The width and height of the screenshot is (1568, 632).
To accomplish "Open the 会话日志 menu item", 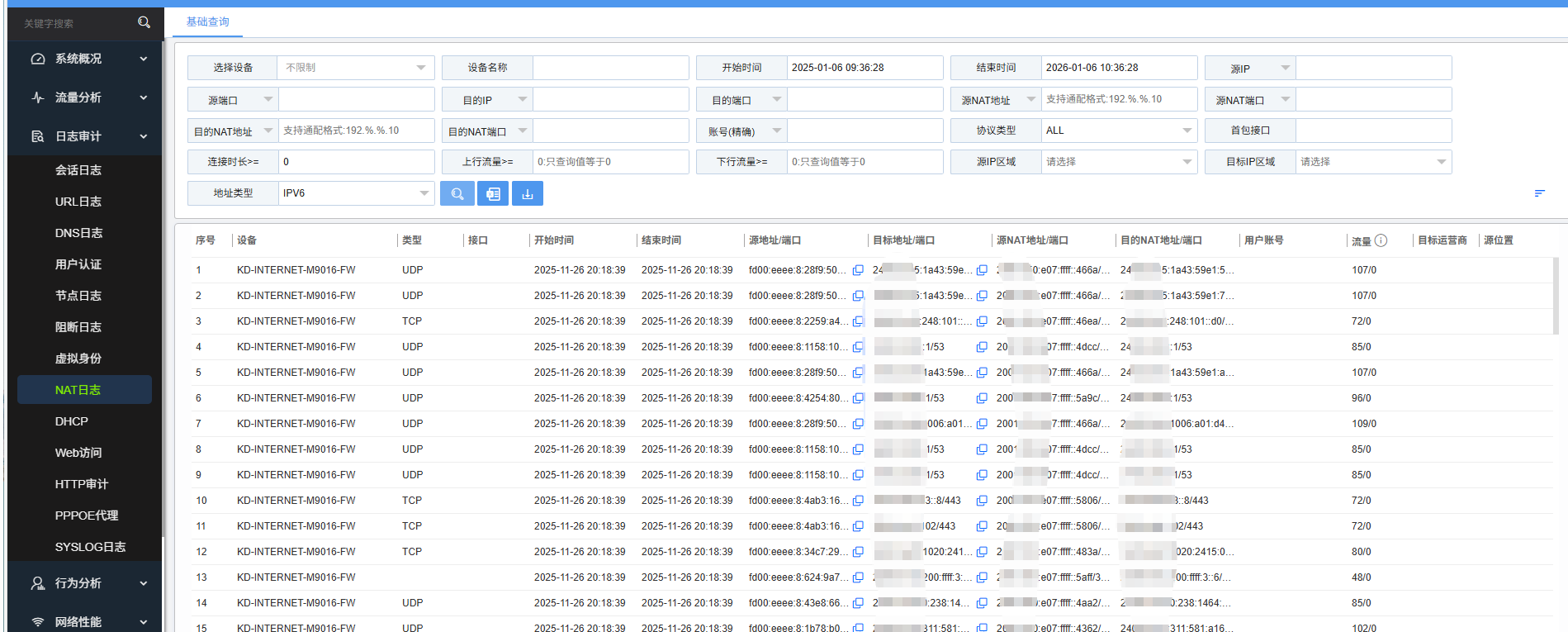I will (78, 170).
